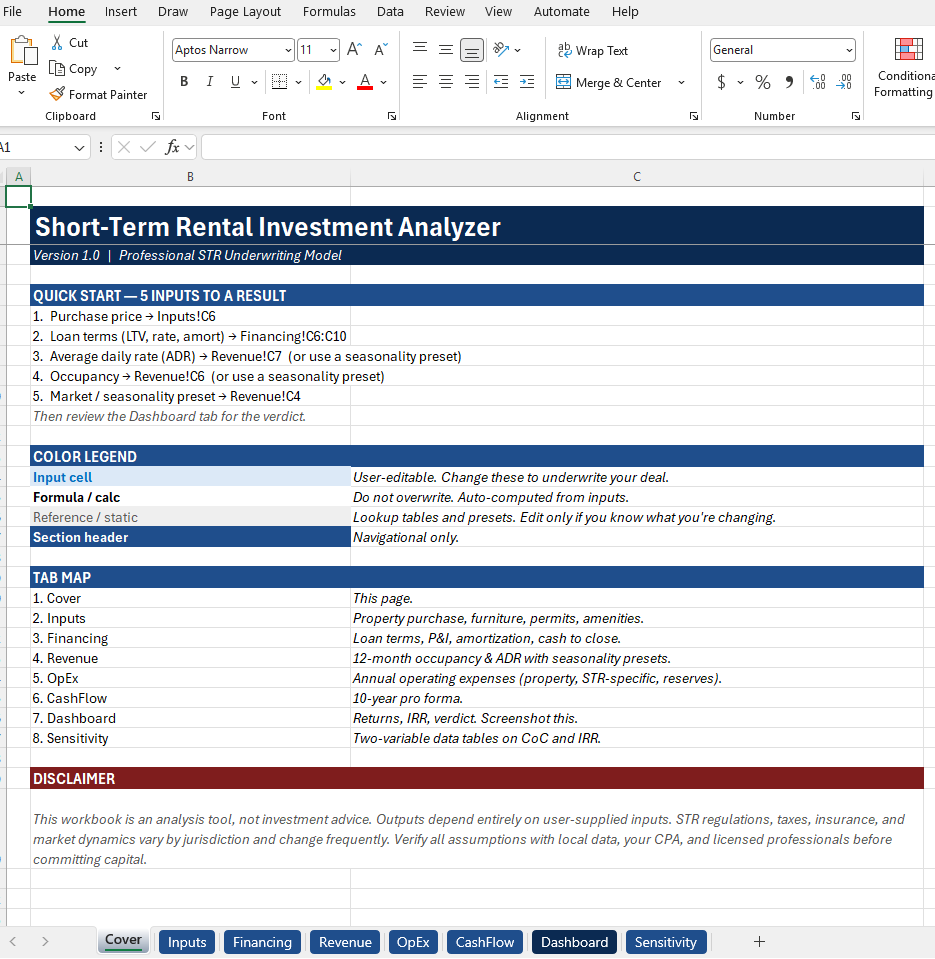The image size is (935, 959).
Task: Cancel the formula entry with X icon
Action: 124,147
